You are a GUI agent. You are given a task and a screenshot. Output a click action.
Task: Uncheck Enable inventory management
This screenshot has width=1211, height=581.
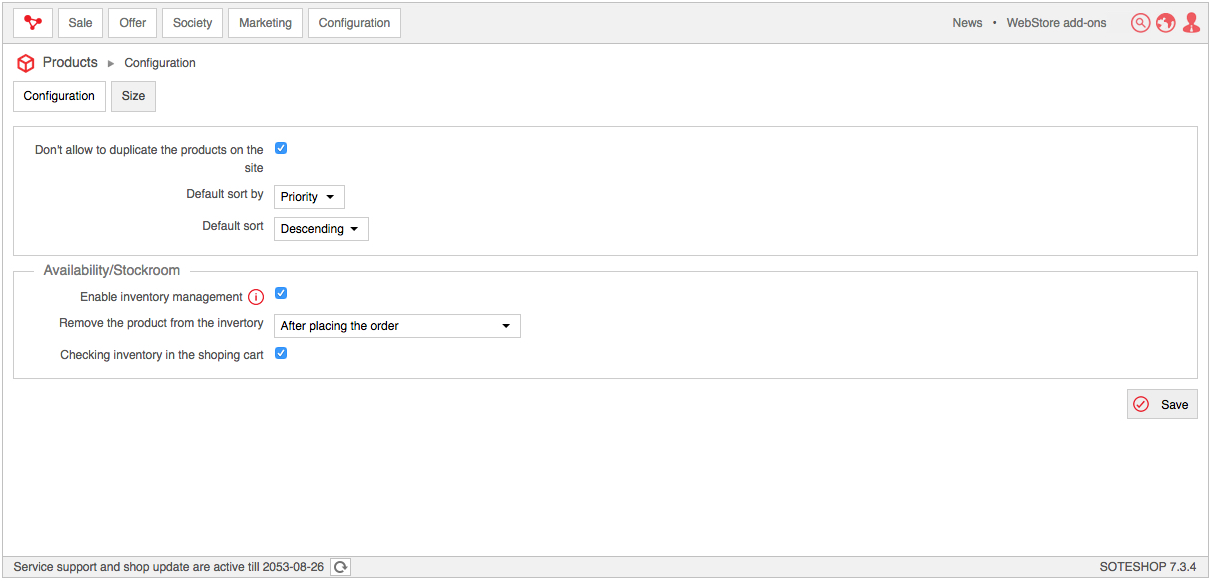coord(281,293)
